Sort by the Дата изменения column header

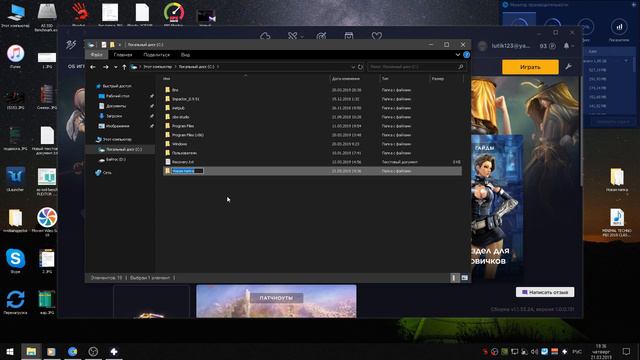tap(346, 78)
